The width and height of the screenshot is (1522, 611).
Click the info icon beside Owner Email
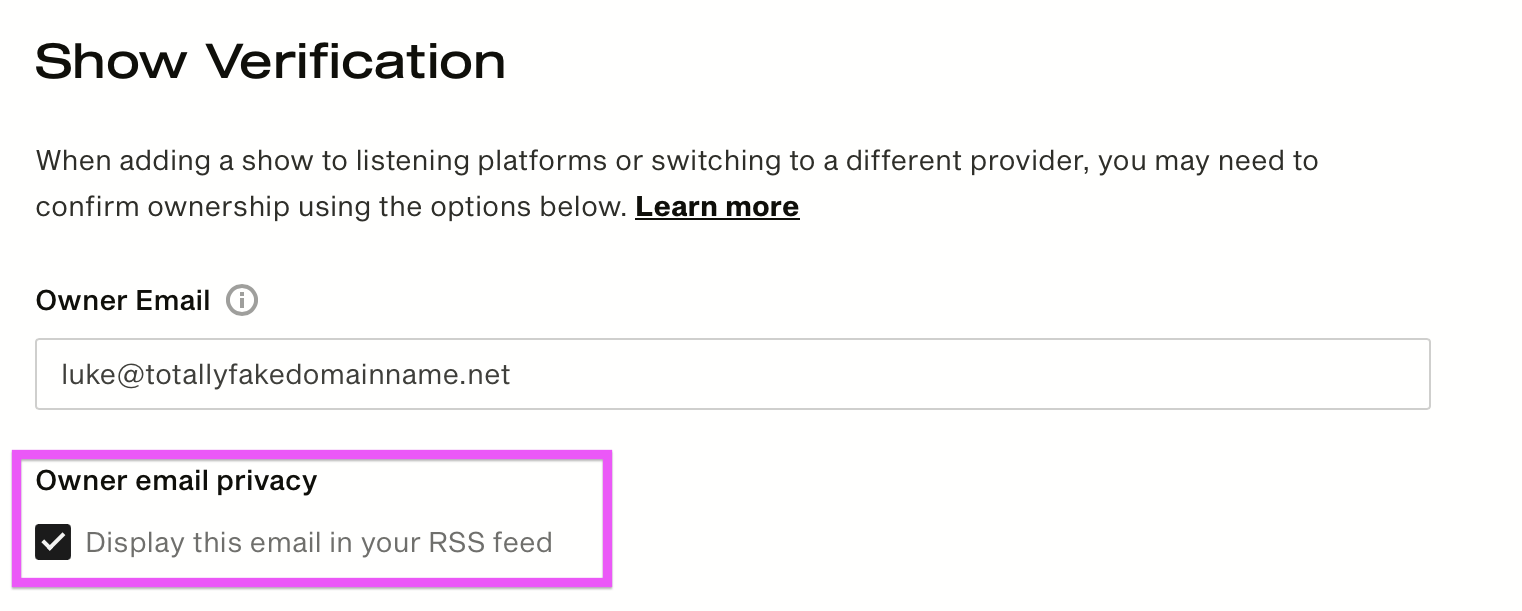pos(242,300)
